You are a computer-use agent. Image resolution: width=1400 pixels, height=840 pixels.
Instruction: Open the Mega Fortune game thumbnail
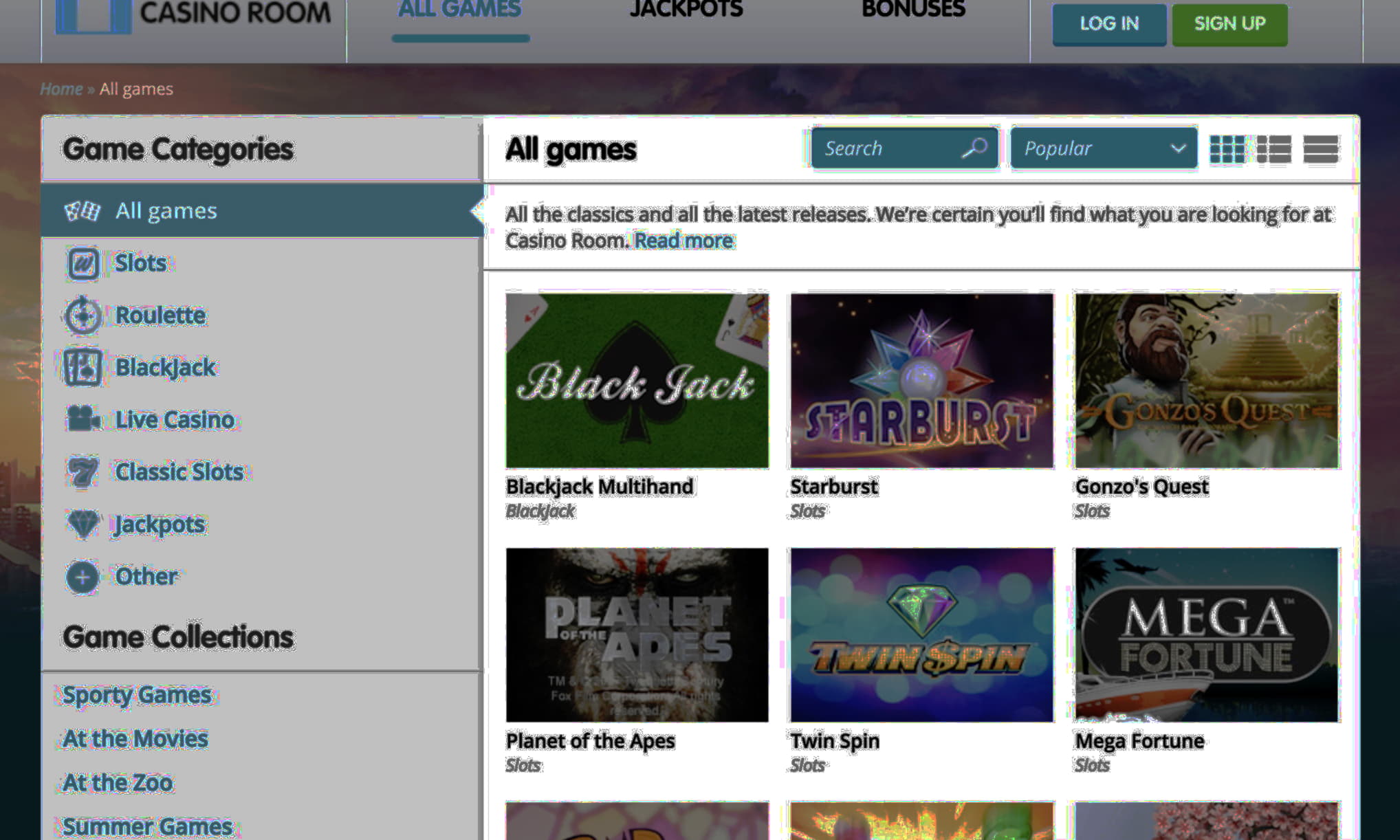click(x=1207, y=635)
